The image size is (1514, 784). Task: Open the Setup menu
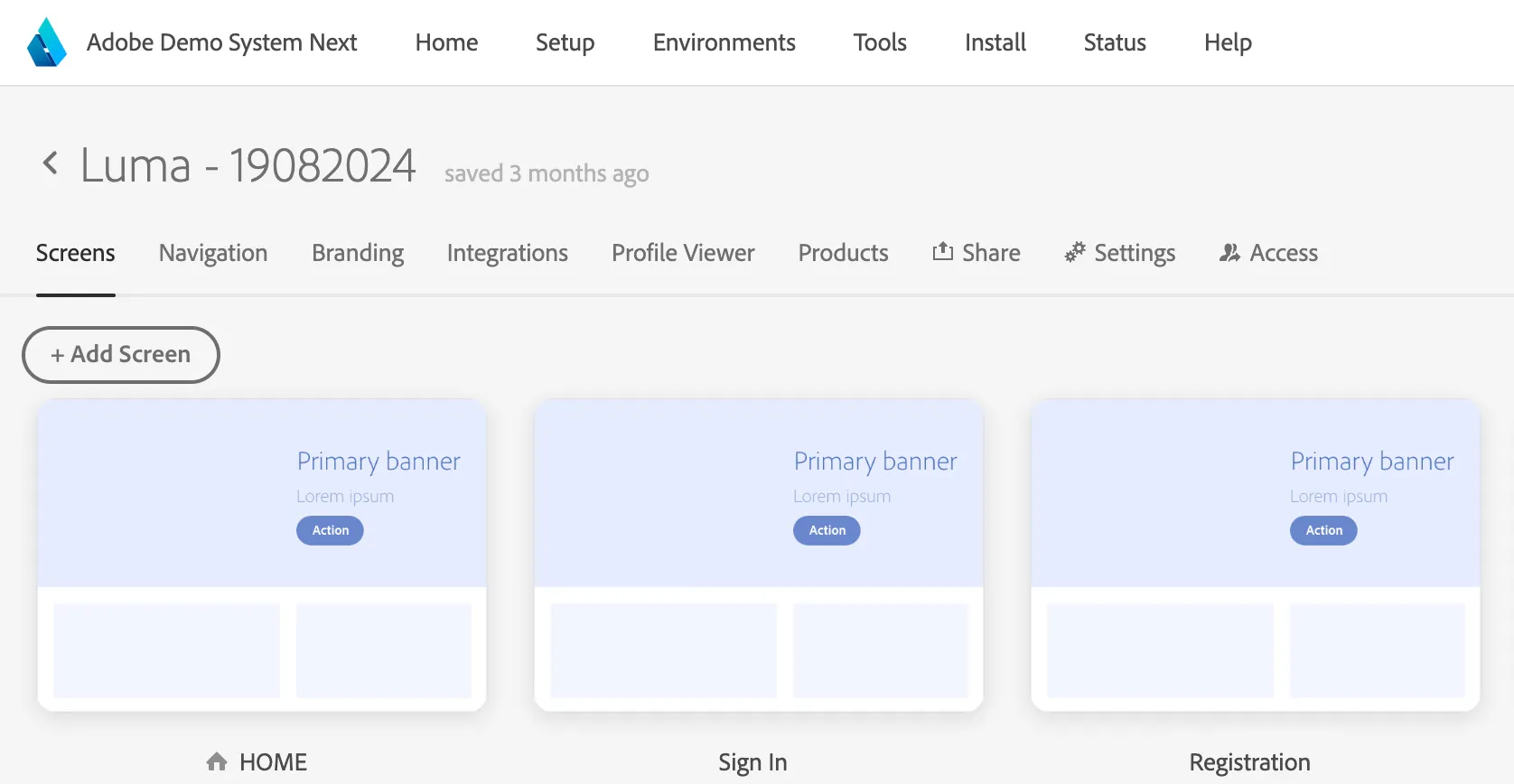[x=565, y=43]
